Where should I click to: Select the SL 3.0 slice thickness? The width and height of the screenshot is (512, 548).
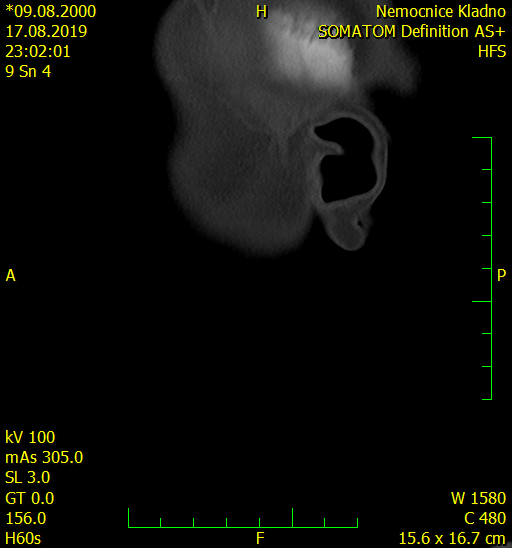point(28,477)
